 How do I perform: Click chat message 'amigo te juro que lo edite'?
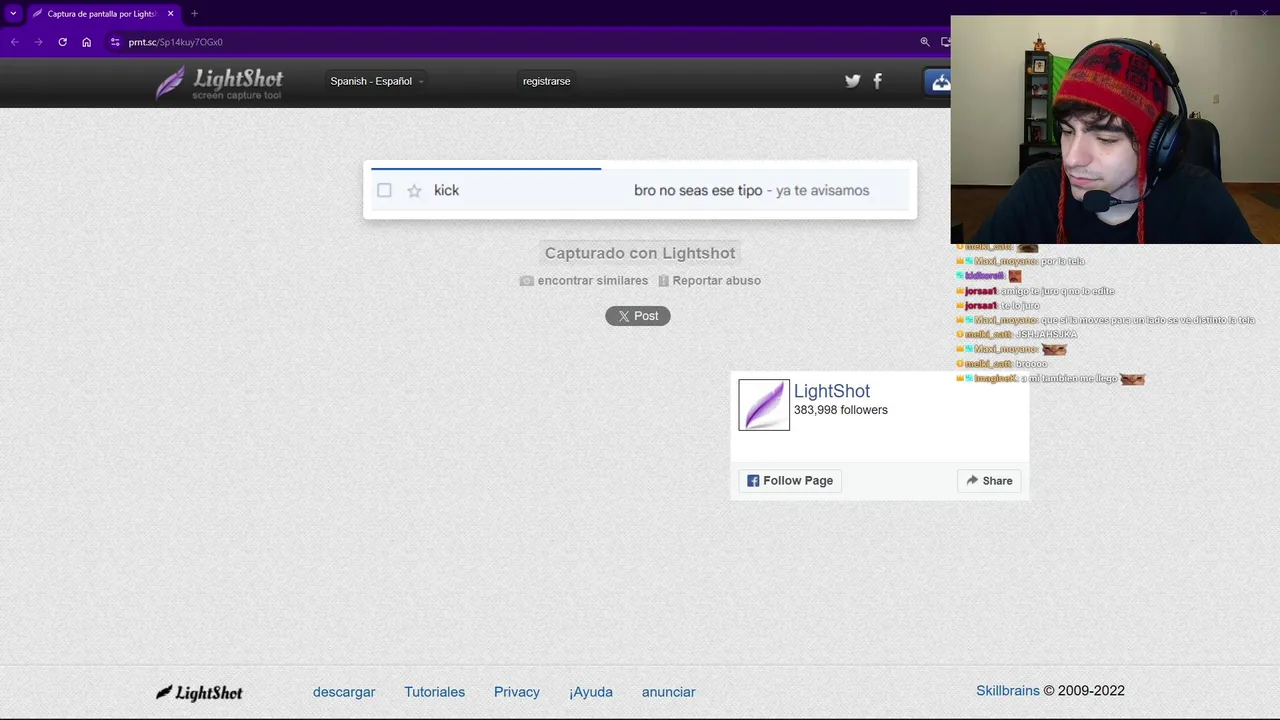tap(1057, 291)
